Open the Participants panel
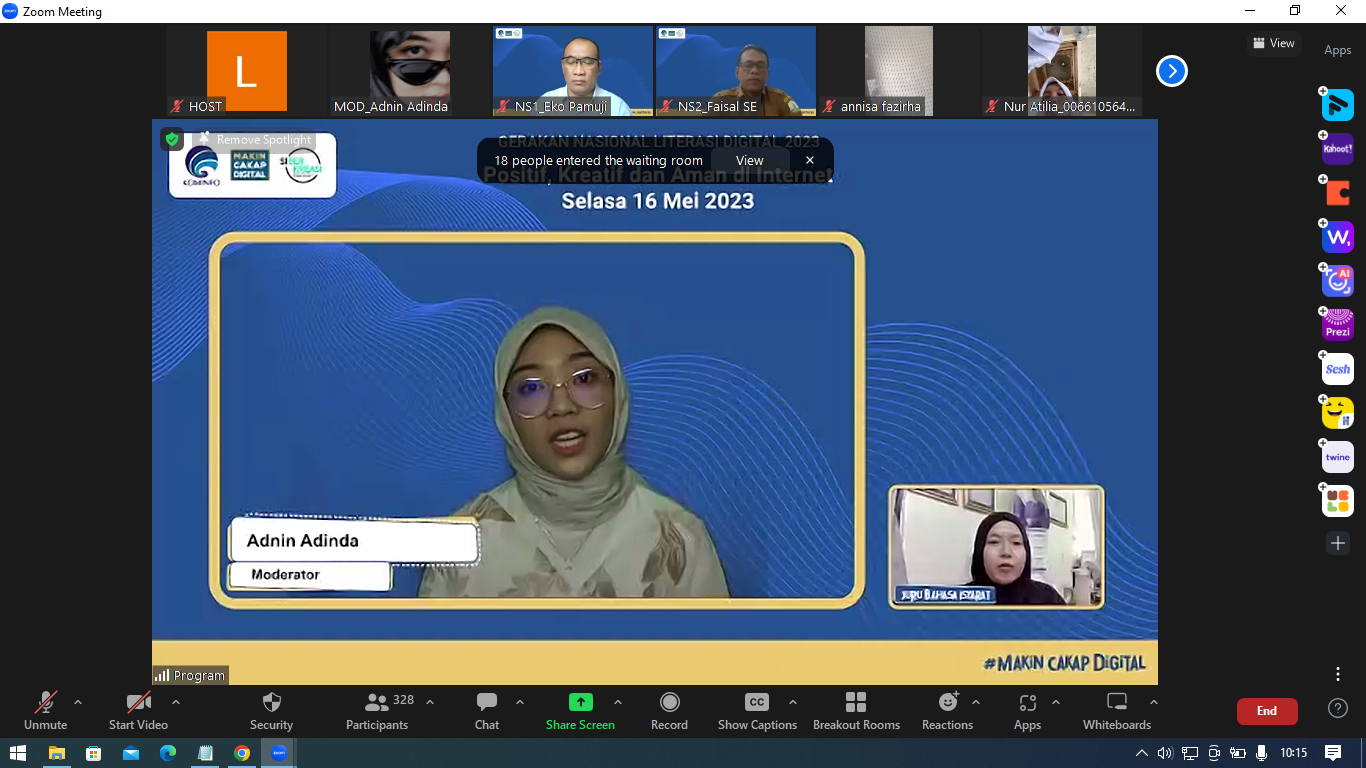This screenshot has height=768, width=1366. click(377, 711)
